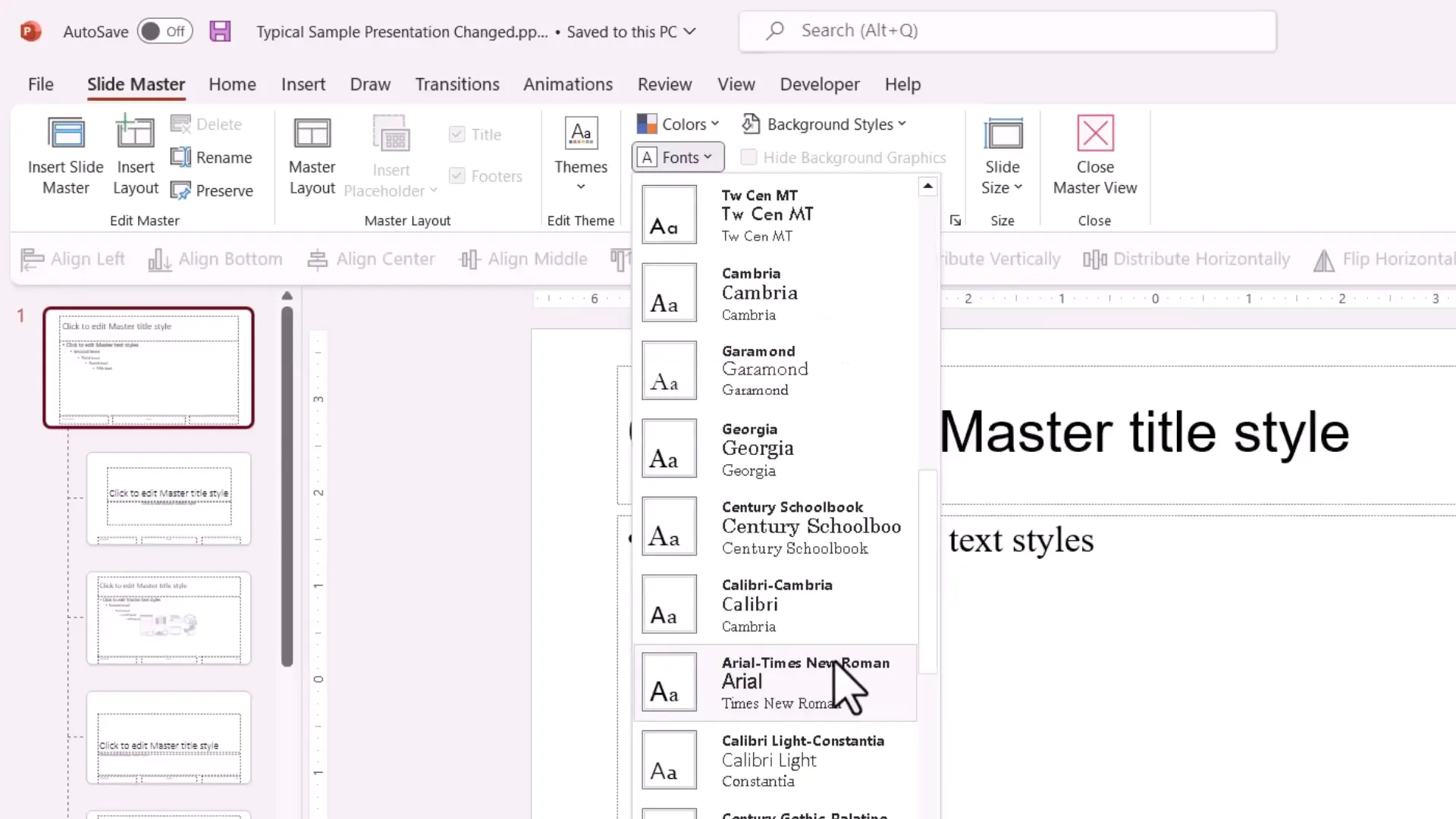The width and height of the screenshot is (1456, 819).
Task: Open the file save location dropdown
Action: [x=689, y=31]
